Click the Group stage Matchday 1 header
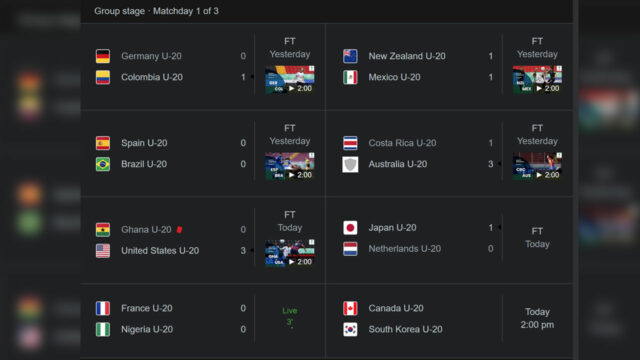This screenshot has height=360, width=640. [156, 11]
